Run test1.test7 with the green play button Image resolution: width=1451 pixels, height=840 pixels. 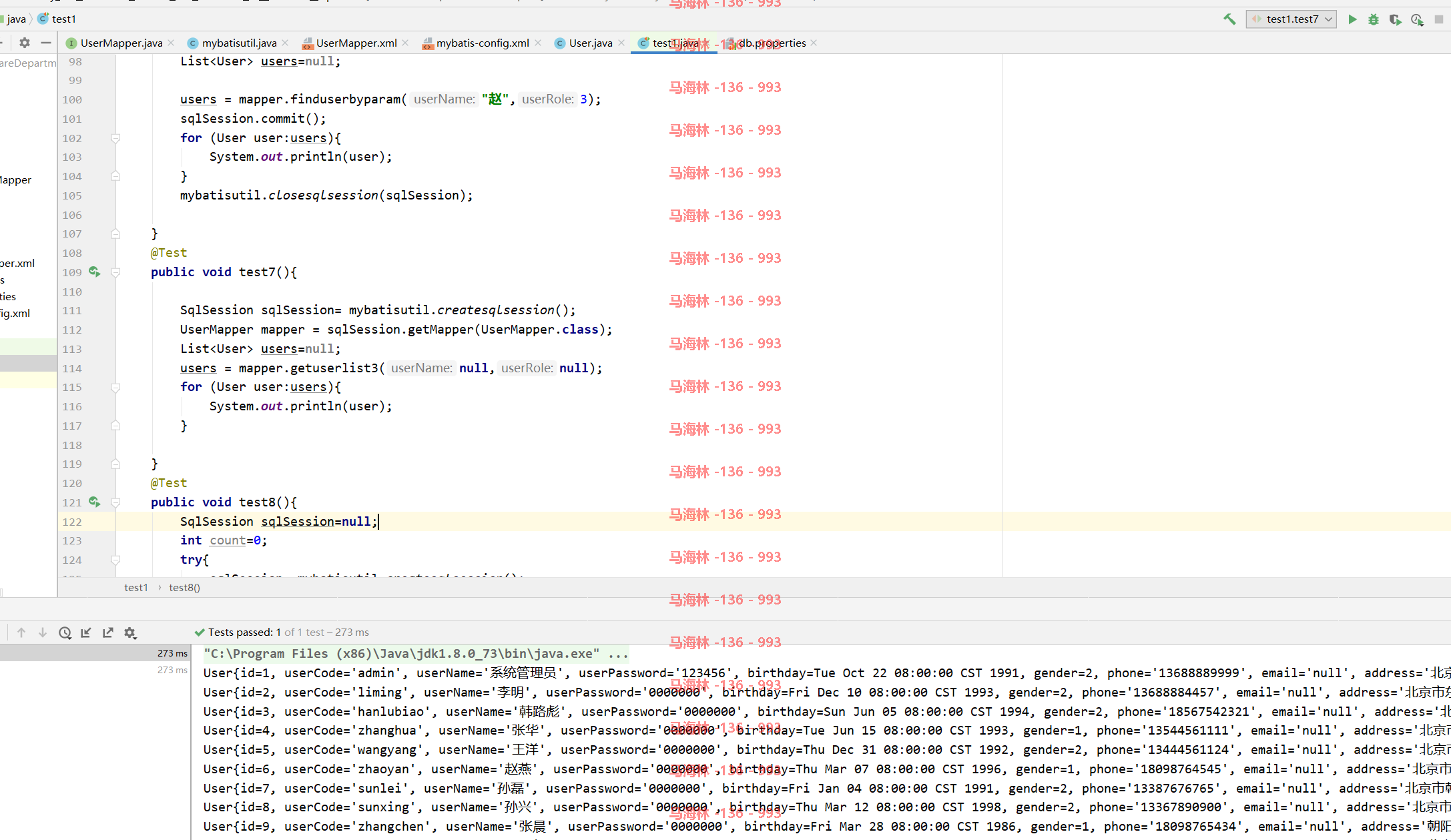tap(1352, 19)
